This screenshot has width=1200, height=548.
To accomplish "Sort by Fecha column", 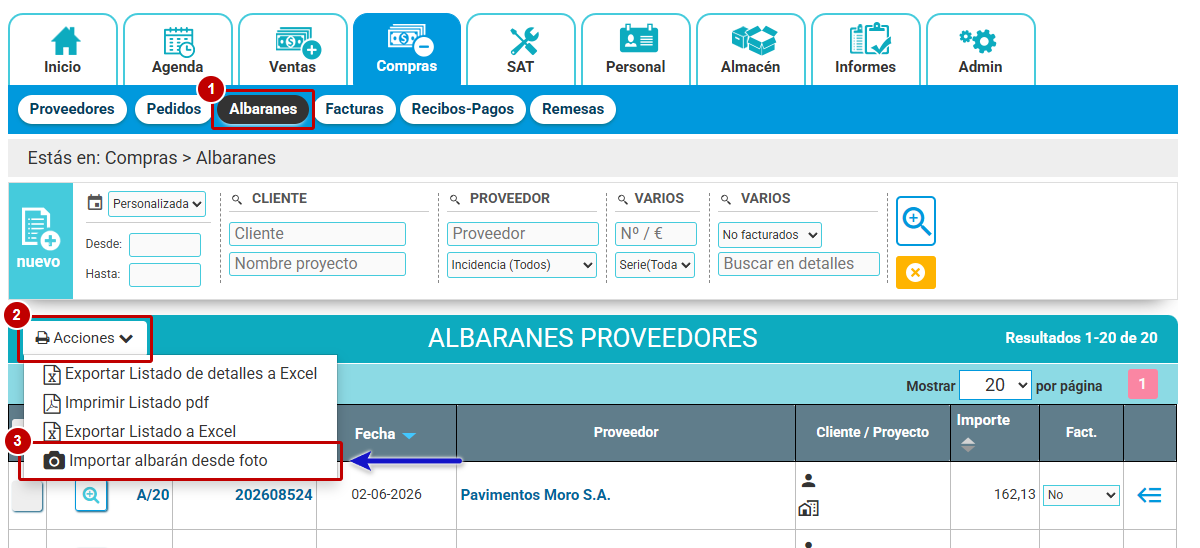I will tap(385, 434).
